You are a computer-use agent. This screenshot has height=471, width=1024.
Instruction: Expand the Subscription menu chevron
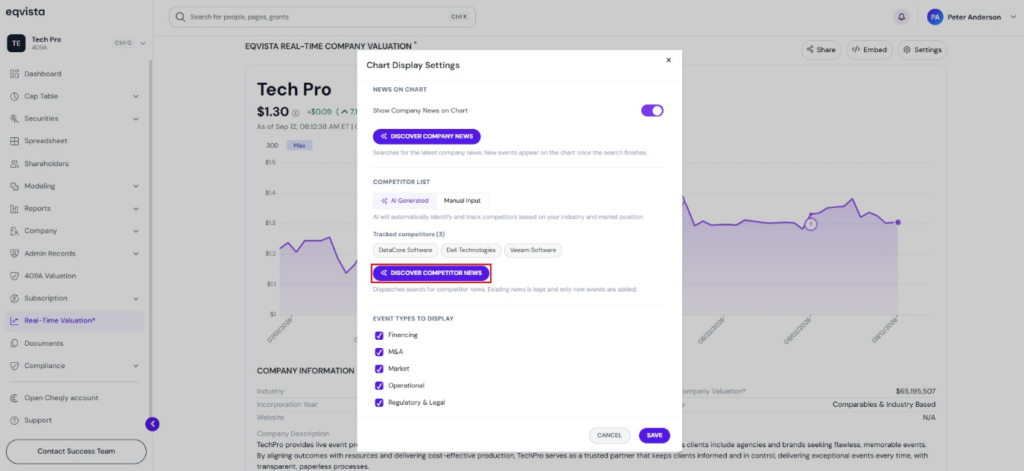tap(136, 298)
